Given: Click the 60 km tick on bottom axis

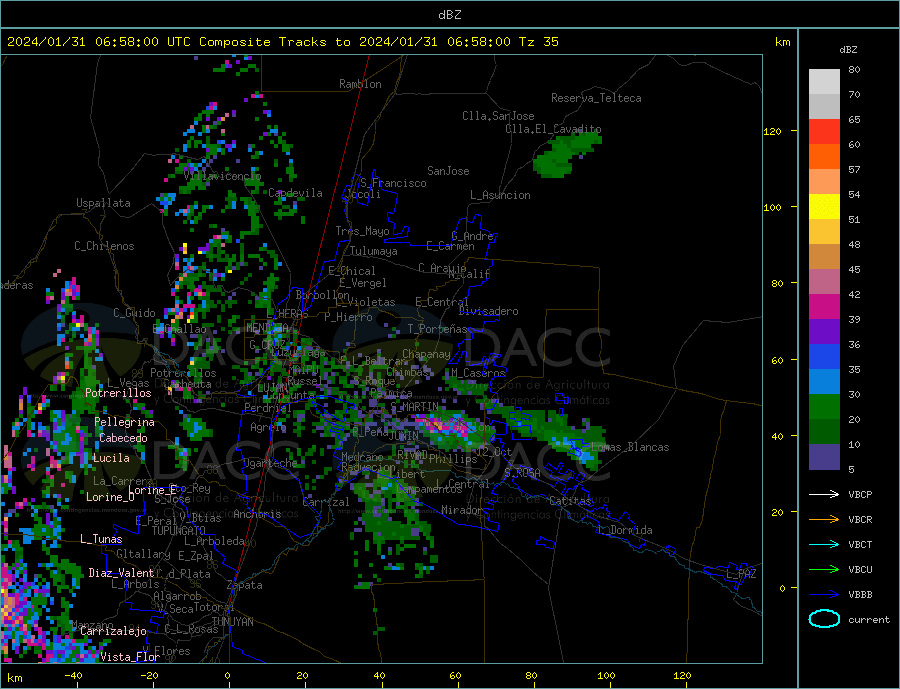Looking at the screenshot, I should 455,676.
